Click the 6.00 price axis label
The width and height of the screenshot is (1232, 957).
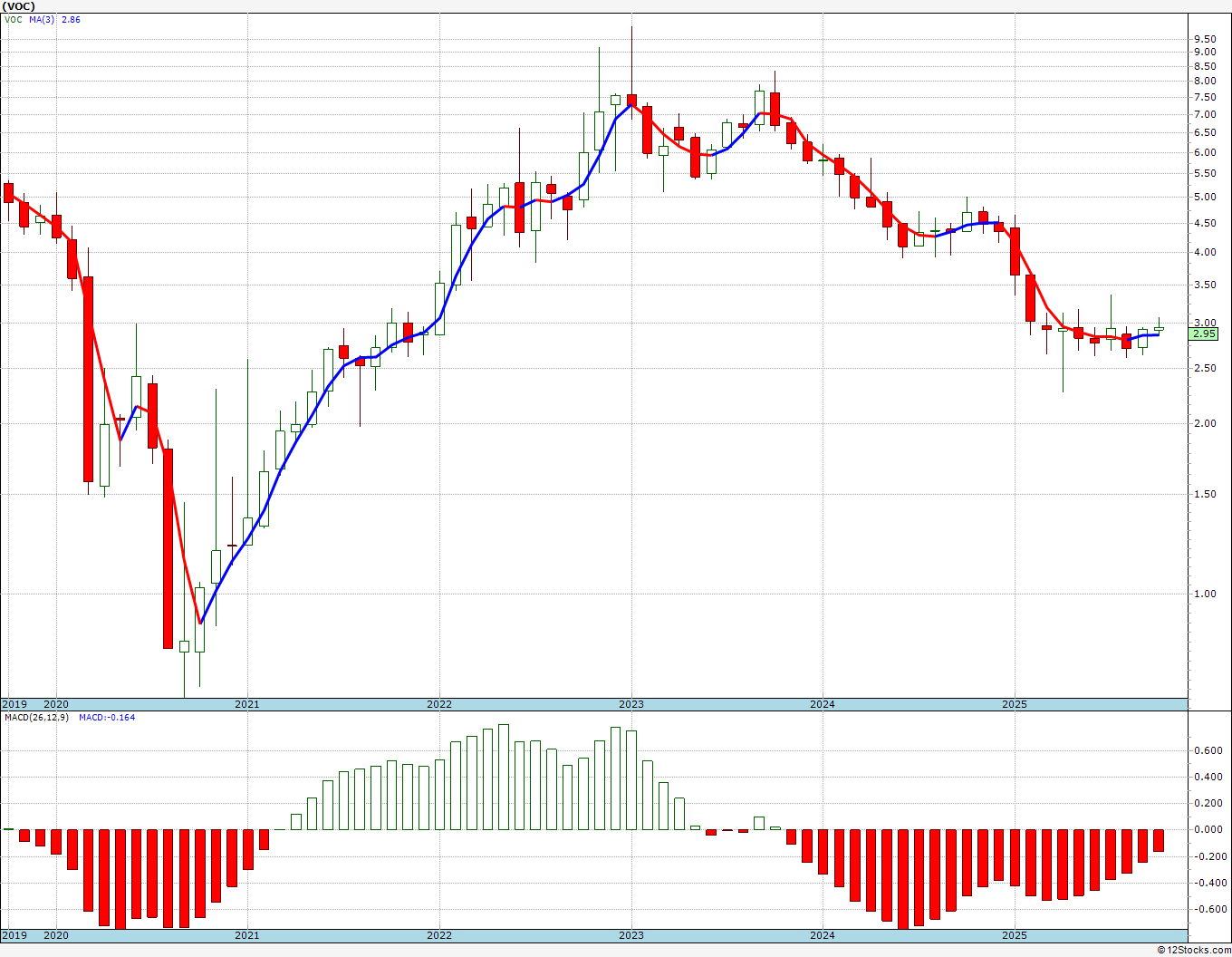tap(1205, 152)
